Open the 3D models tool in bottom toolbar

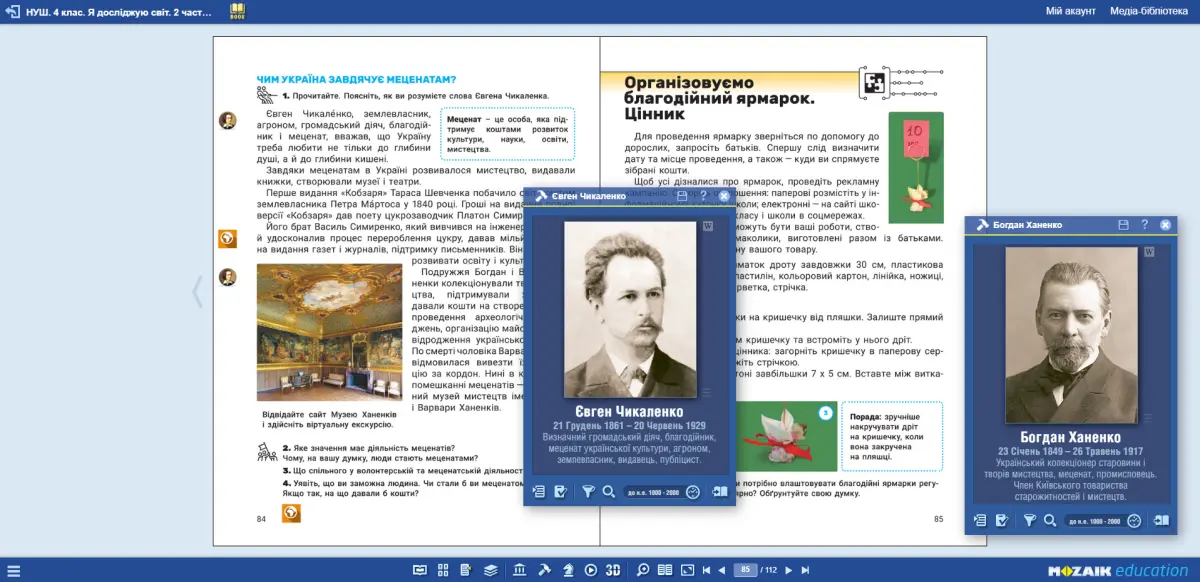pos(613,570)
